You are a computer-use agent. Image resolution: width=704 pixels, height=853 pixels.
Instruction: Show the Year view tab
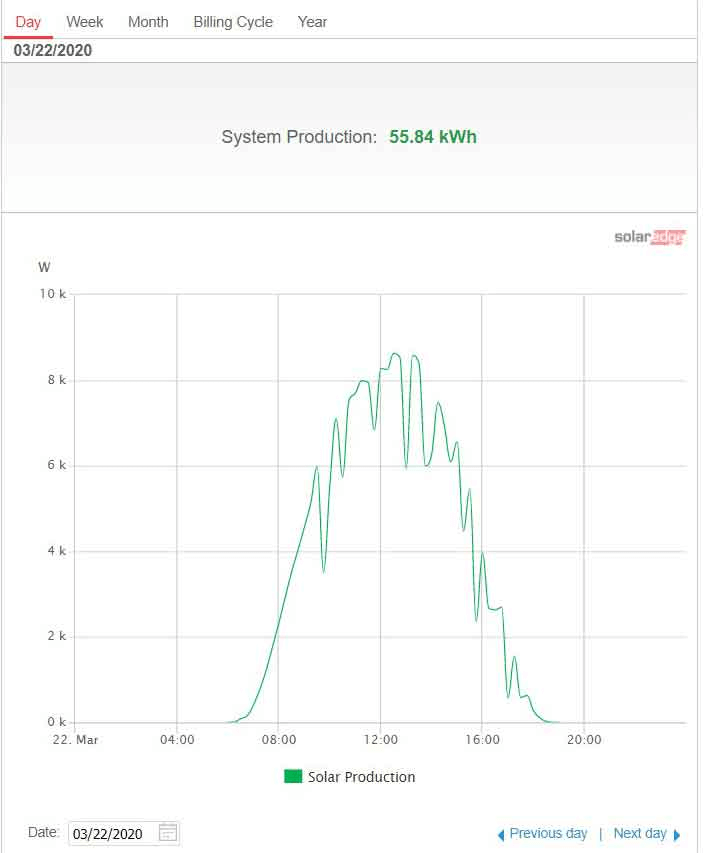(312, 21)
